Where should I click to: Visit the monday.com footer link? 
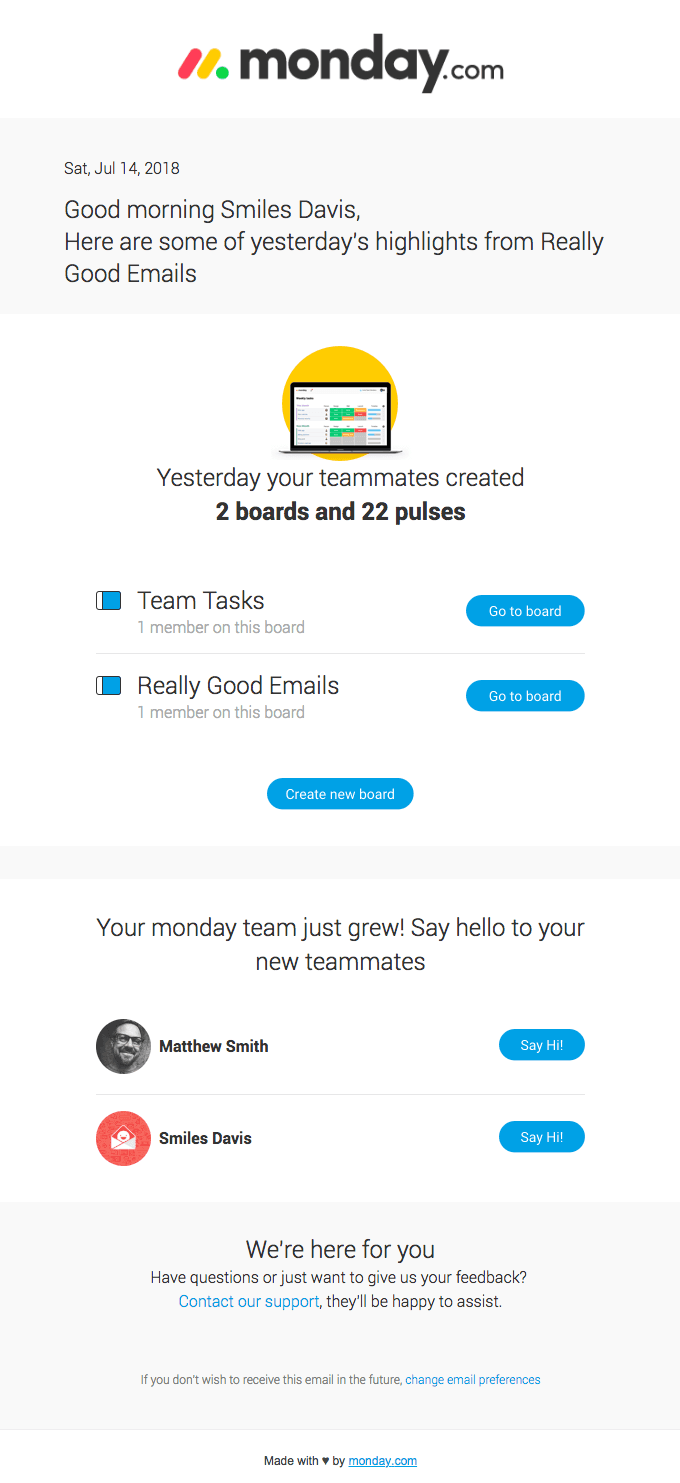click(x=382, y=1461)
